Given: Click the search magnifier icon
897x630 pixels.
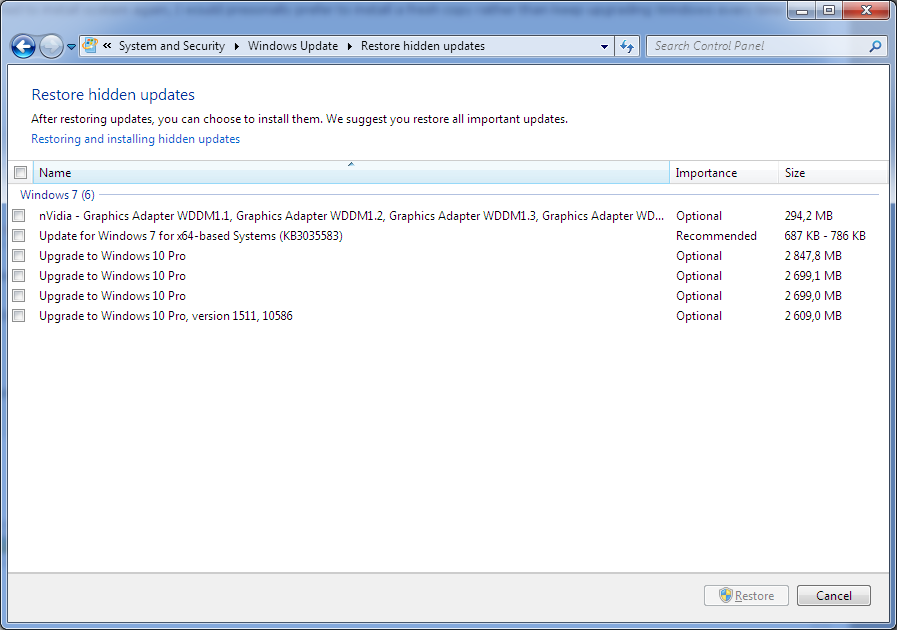Looking at the screenshot, I should point(875,46).
